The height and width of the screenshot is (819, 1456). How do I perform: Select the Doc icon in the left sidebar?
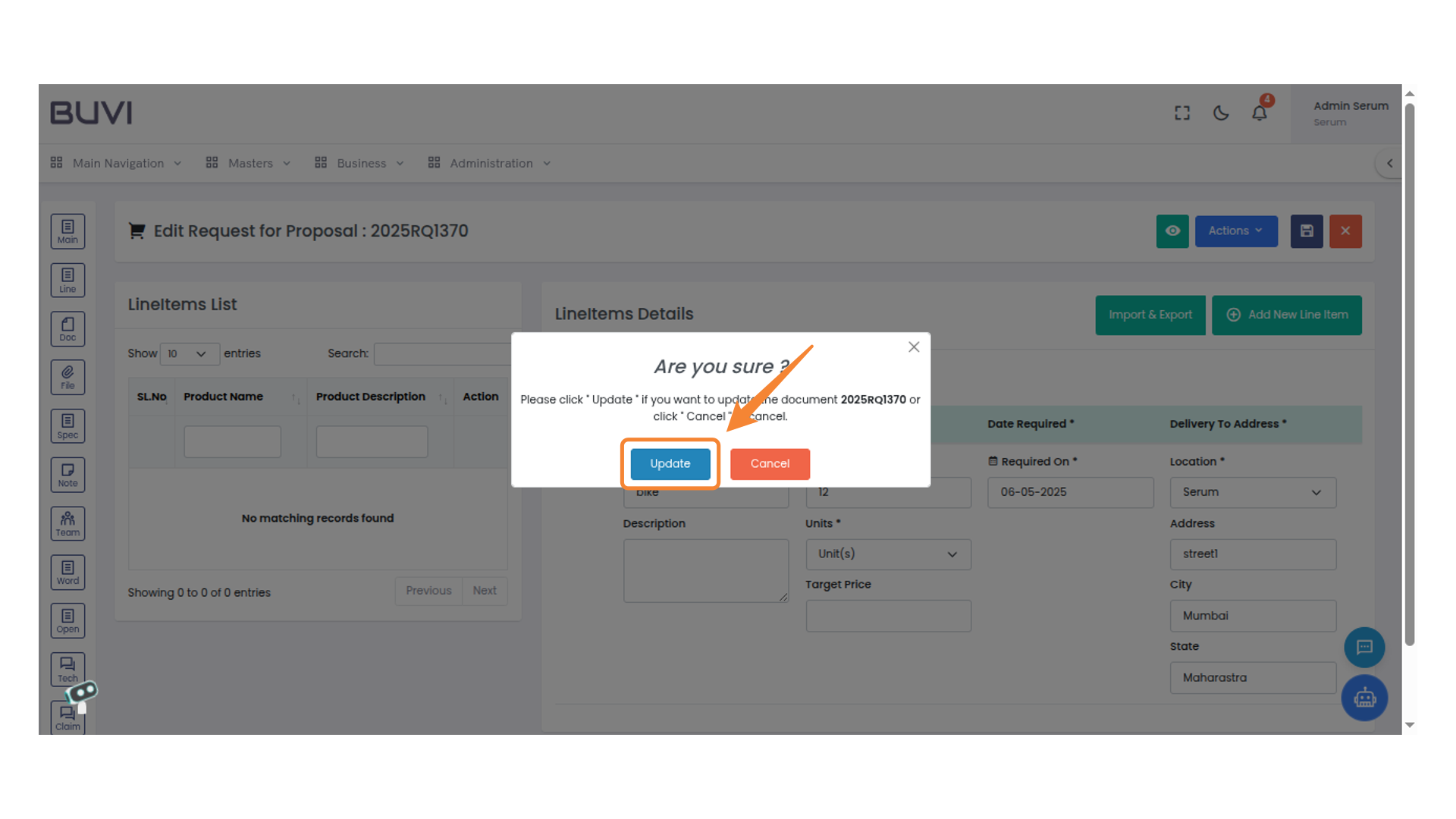click(x=67, y=328)
